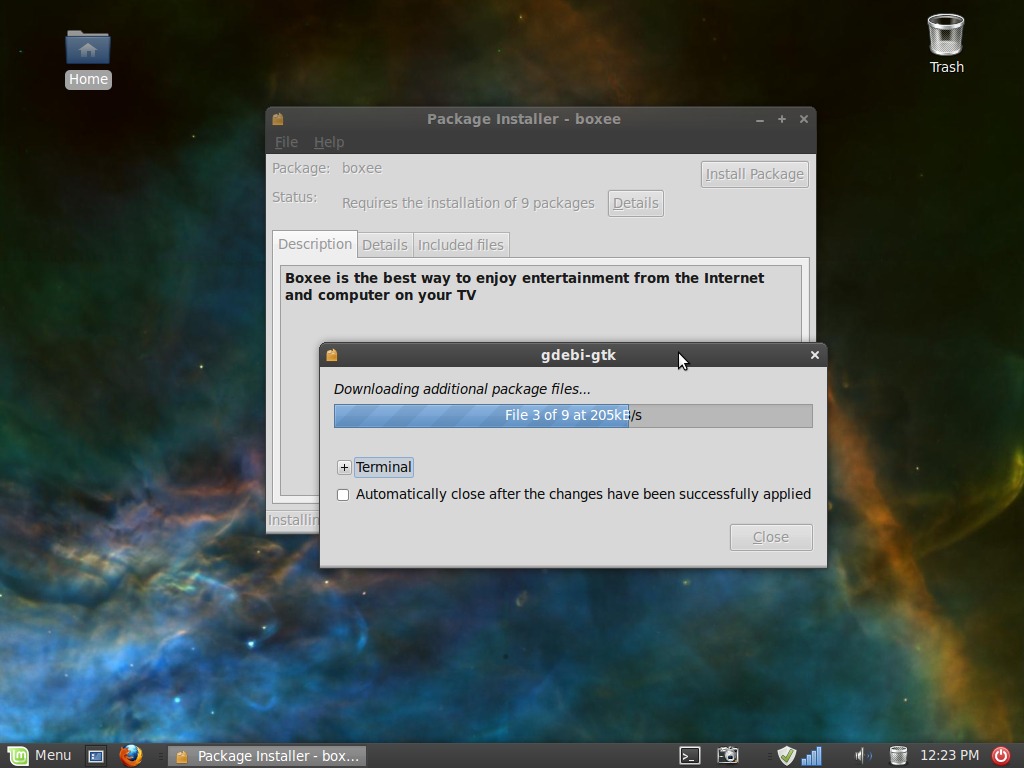Open the File menu in Package Installer

point(286,142)
